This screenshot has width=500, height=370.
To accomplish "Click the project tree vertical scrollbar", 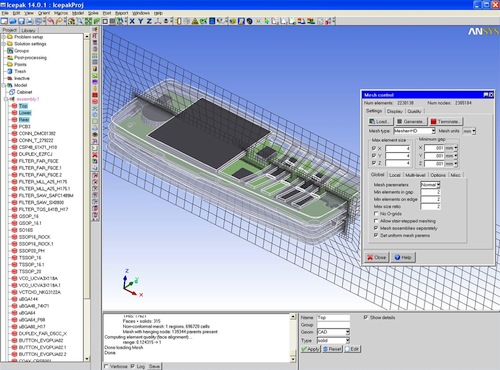I will pyautogui.click(x=87, y=197).
